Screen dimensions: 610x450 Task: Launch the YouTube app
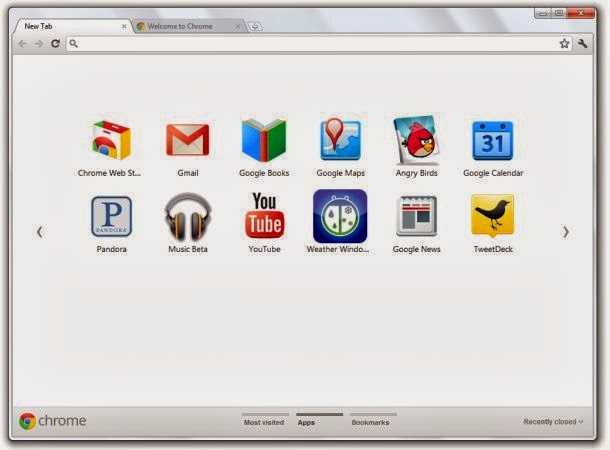pyautogui.click(x=265, y=215)
